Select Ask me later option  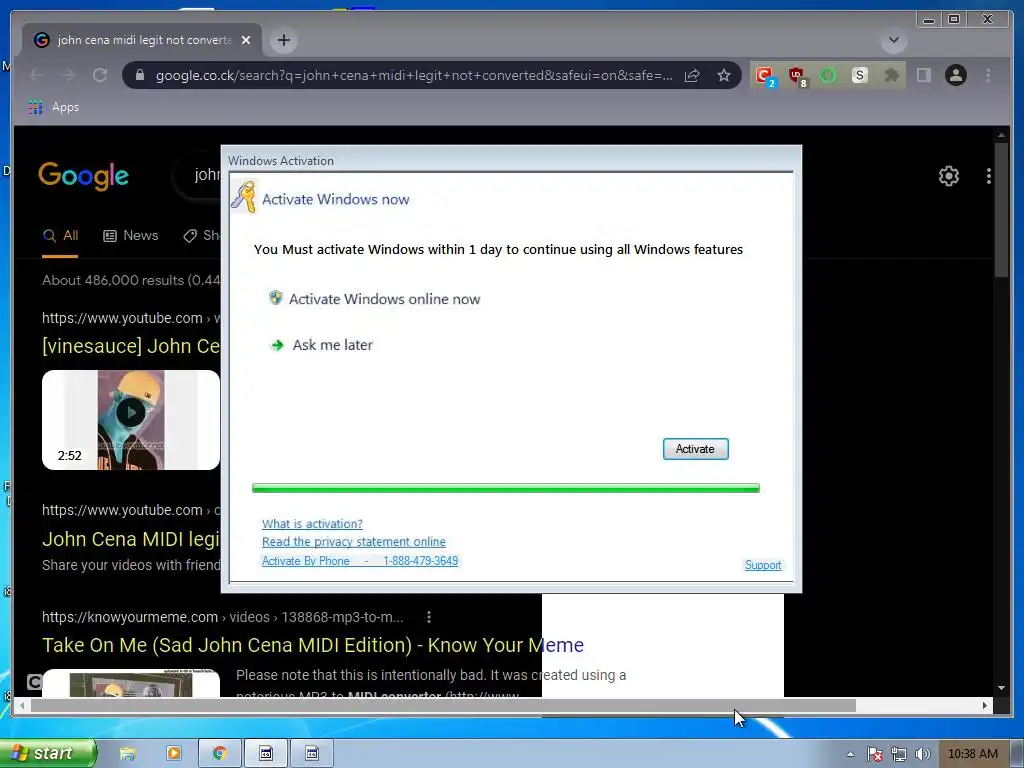[x=332, y=345]
